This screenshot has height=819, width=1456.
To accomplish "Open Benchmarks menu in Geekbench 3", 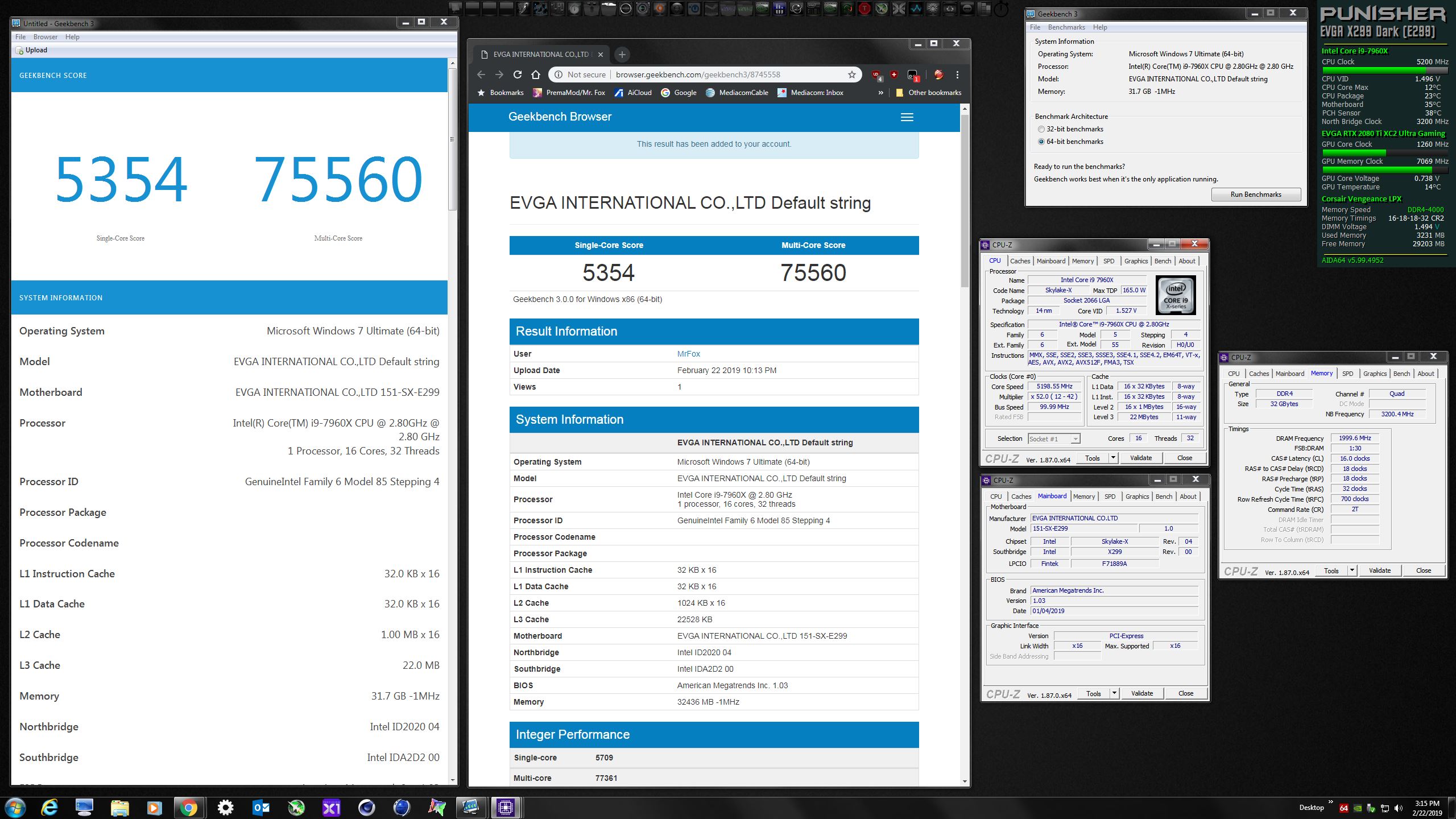I will (1066, 27).
